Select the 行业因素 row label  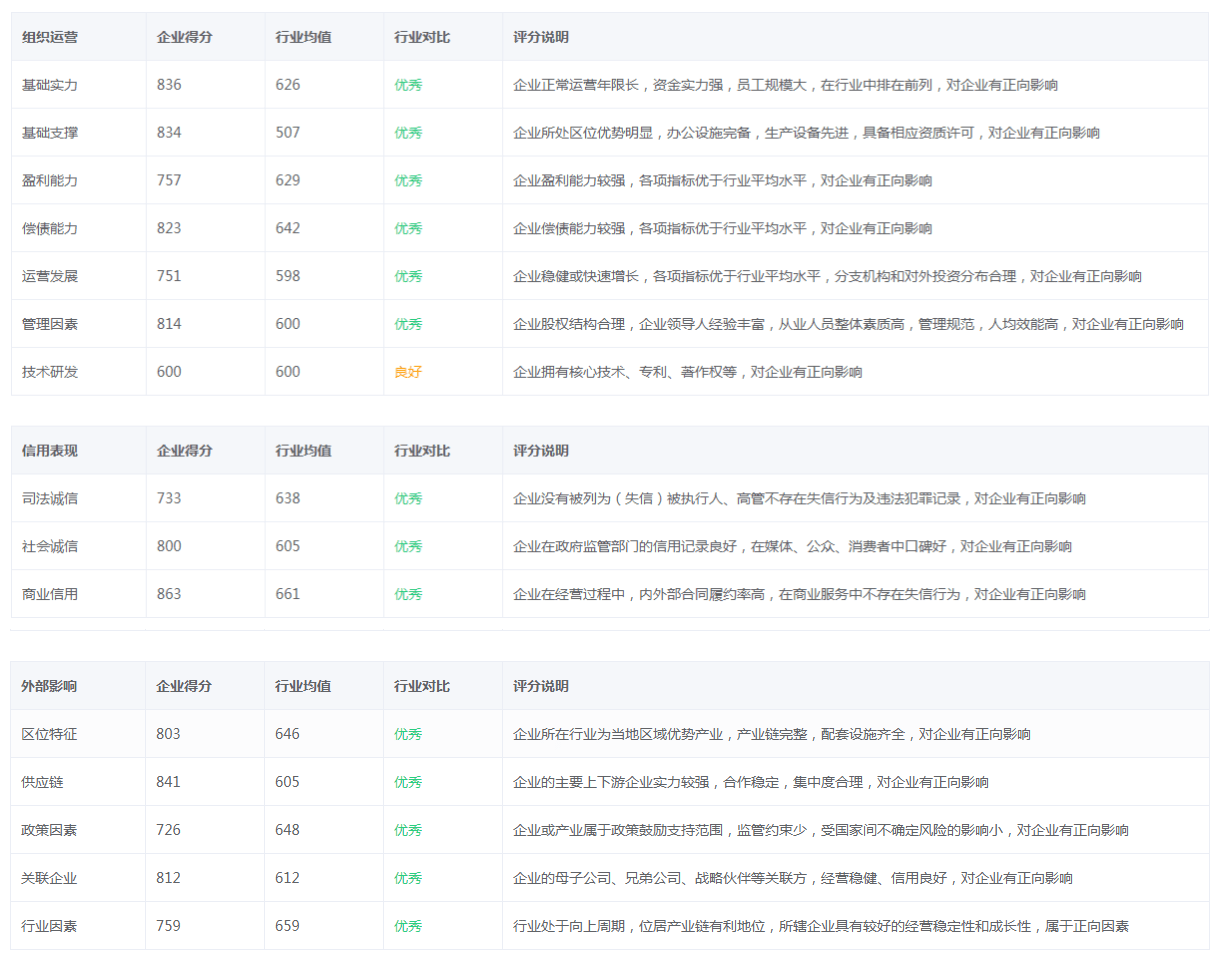click(49, 927)
